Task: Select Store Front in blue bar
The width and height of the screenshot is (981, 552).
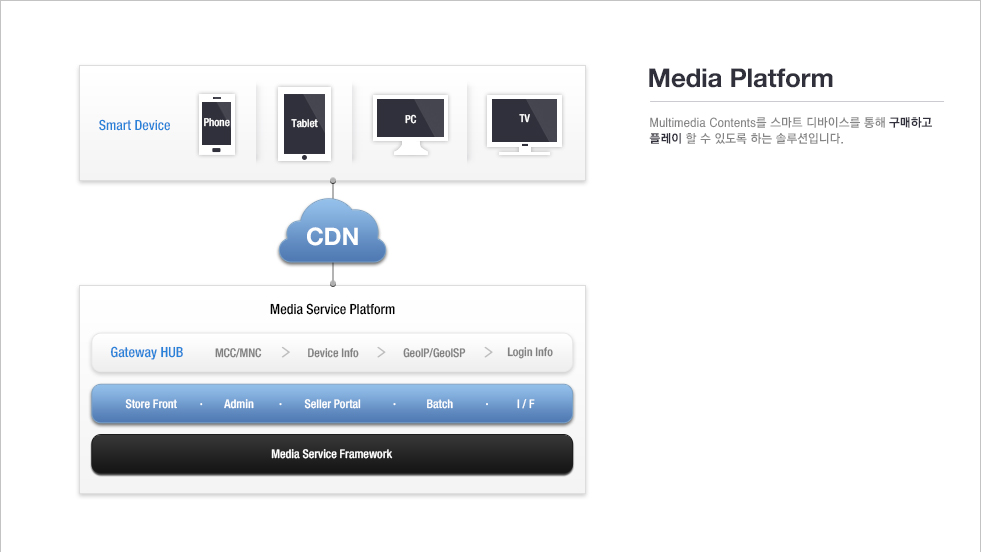Action: [x=151, y=404]
